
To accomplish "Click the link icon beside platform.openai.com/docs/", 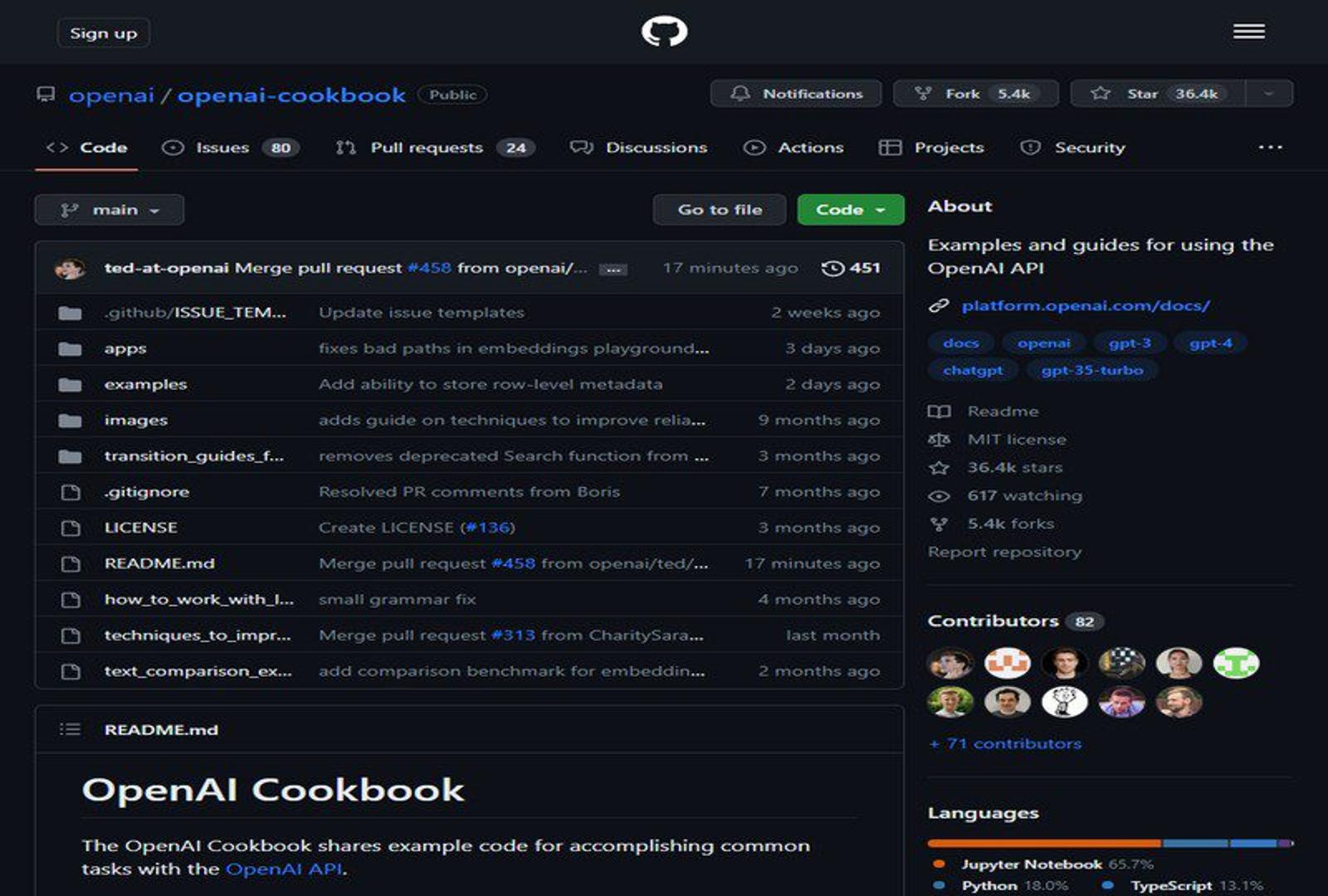I will (x=939, y=304).
